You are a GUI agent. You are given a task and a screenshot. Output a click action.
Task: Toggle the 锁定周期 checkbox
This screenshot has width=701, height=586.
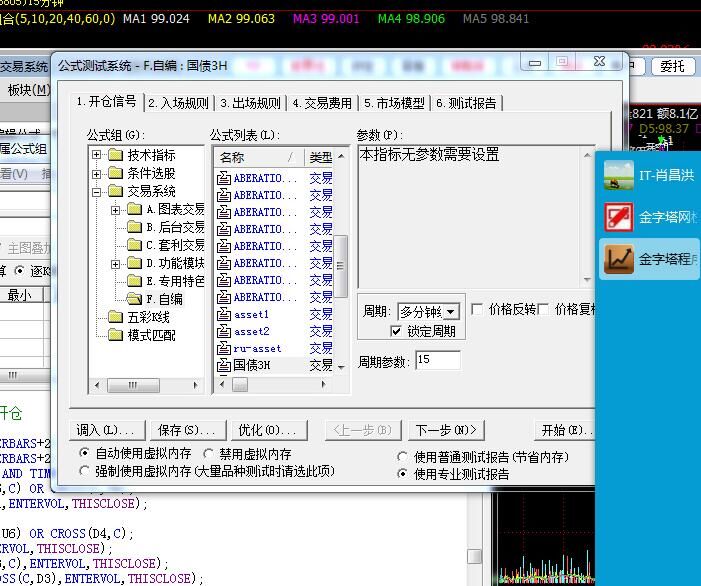coord(397,332)
